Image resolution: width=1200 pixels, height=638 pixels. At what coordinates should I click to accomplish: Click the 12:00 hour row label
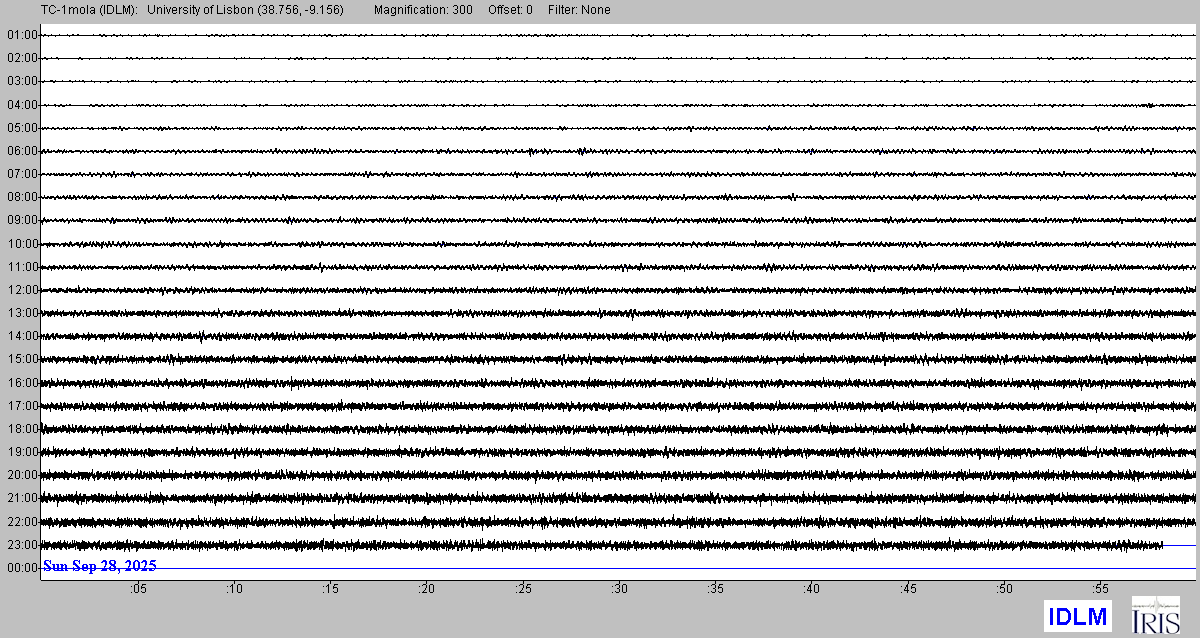21,290
